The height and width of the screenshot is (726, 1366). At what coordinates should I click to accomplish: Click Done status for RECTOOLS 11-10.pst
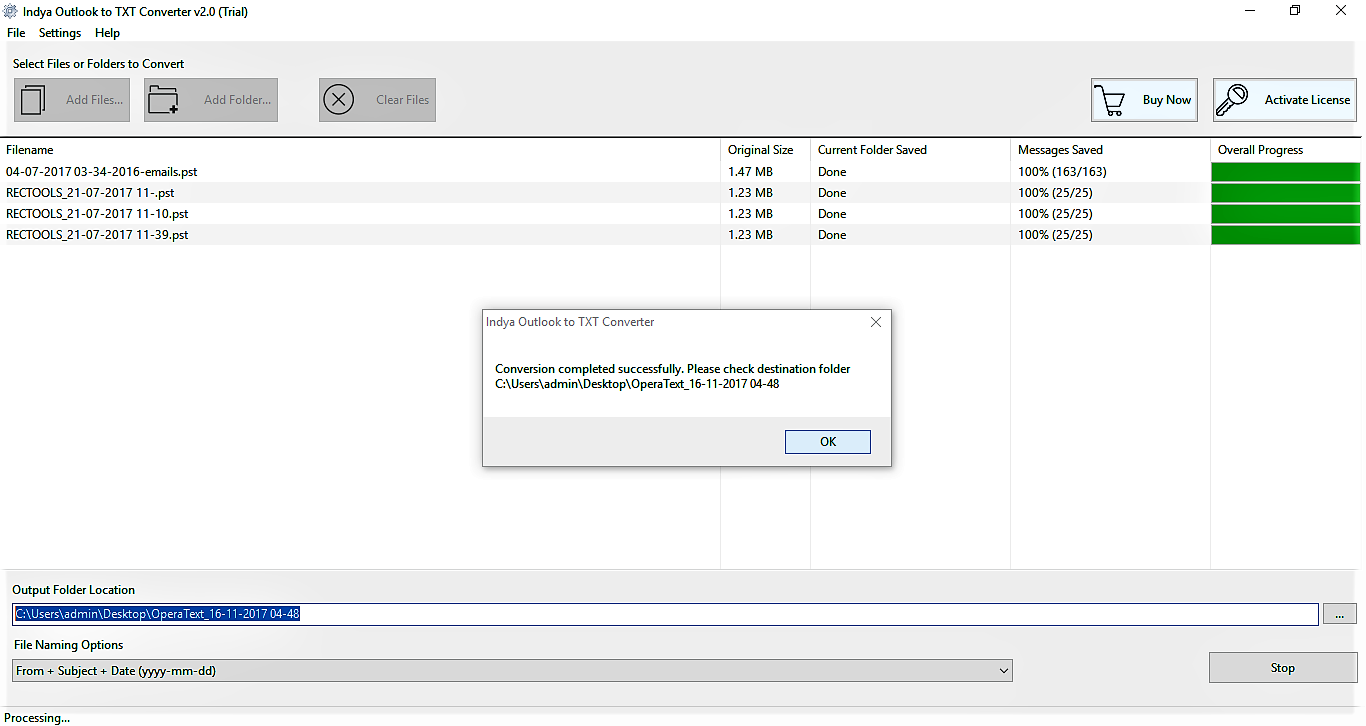[x=832, y=214]
